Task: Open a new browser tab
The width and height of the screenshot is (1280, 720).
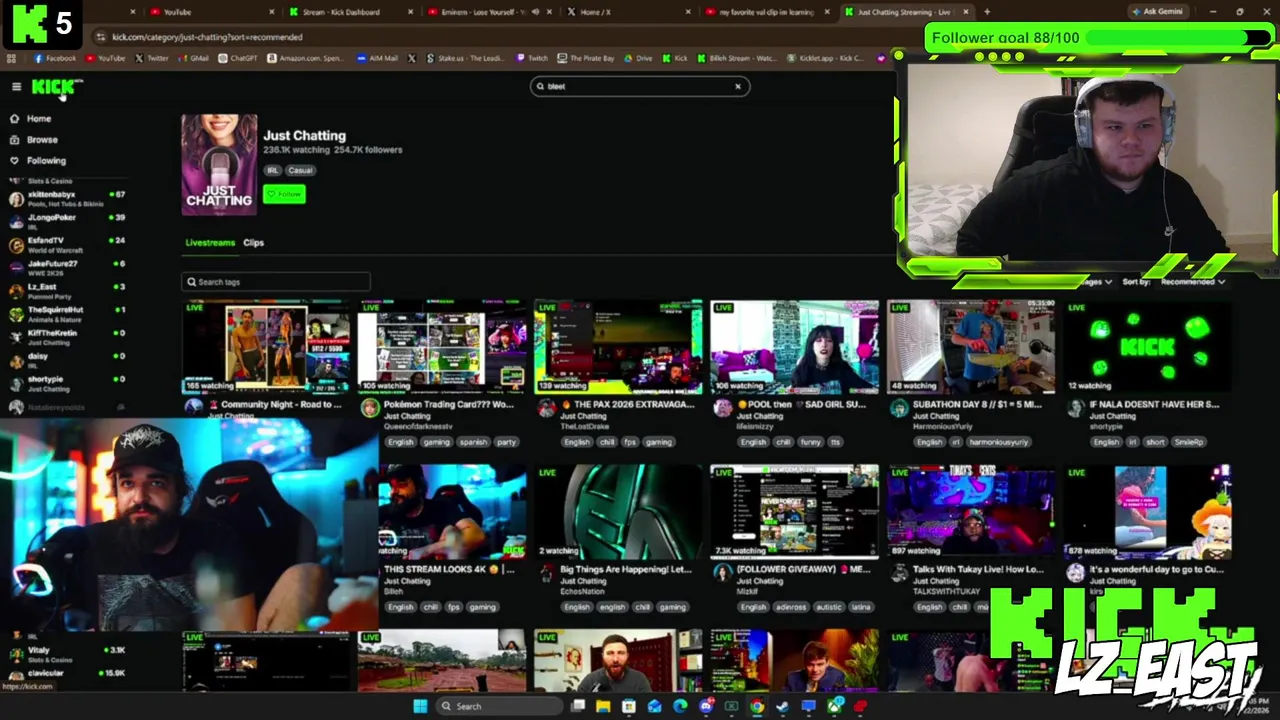Action: click(987, 12)
